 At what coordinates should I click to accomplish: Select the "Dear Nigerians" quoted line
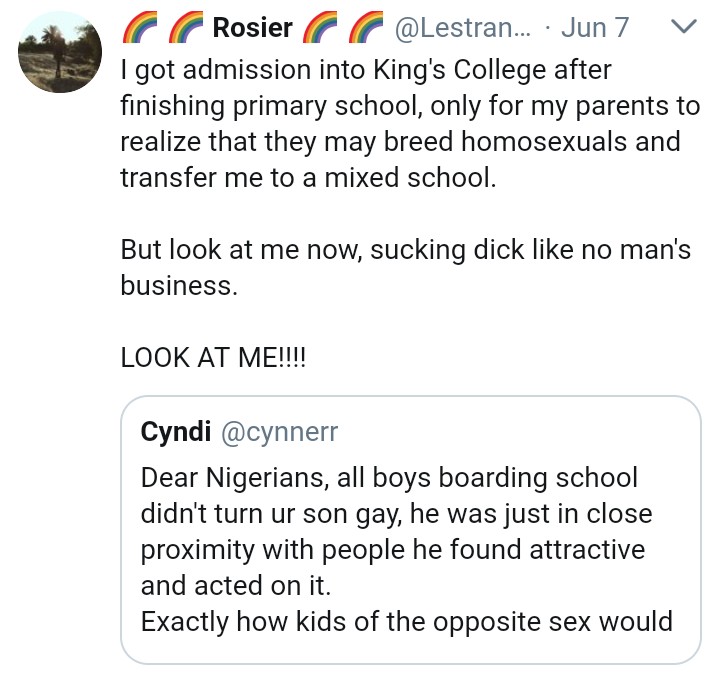tap(390, 478)
